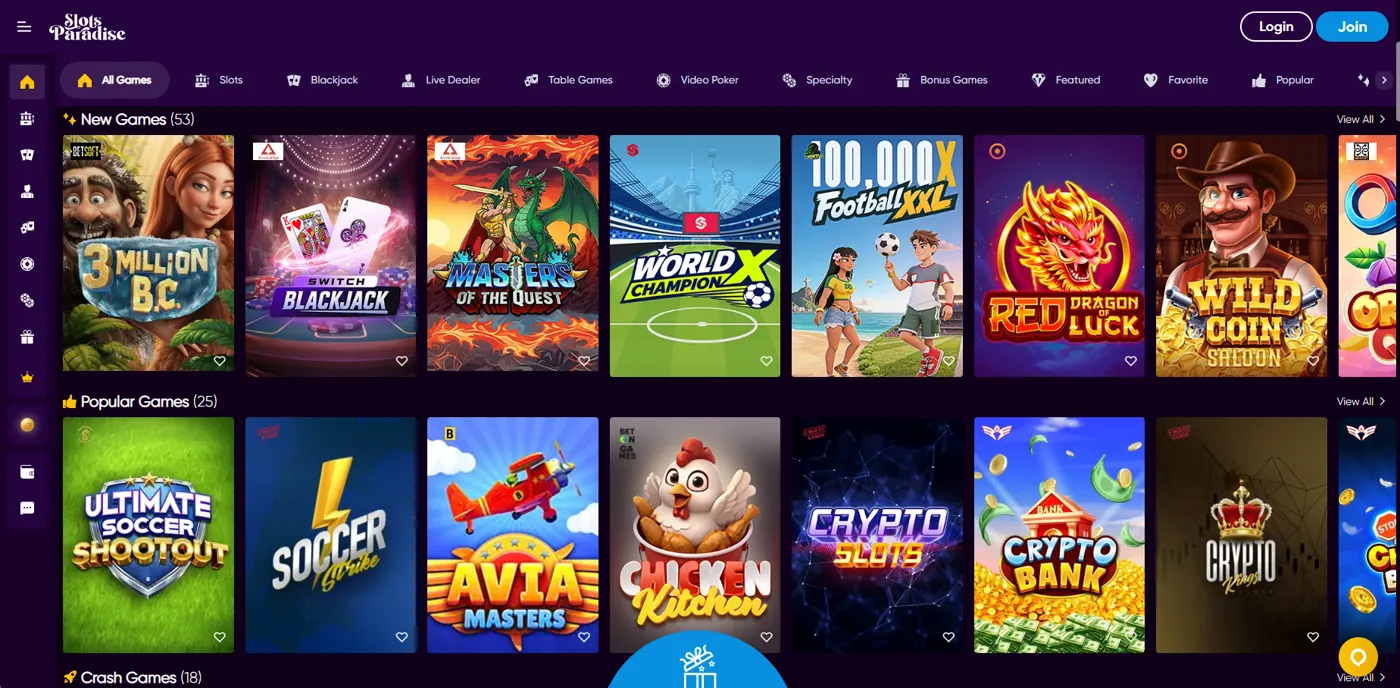Select the home icon in sidebar
Screen dimensions: 1400x688
[27, 82]
